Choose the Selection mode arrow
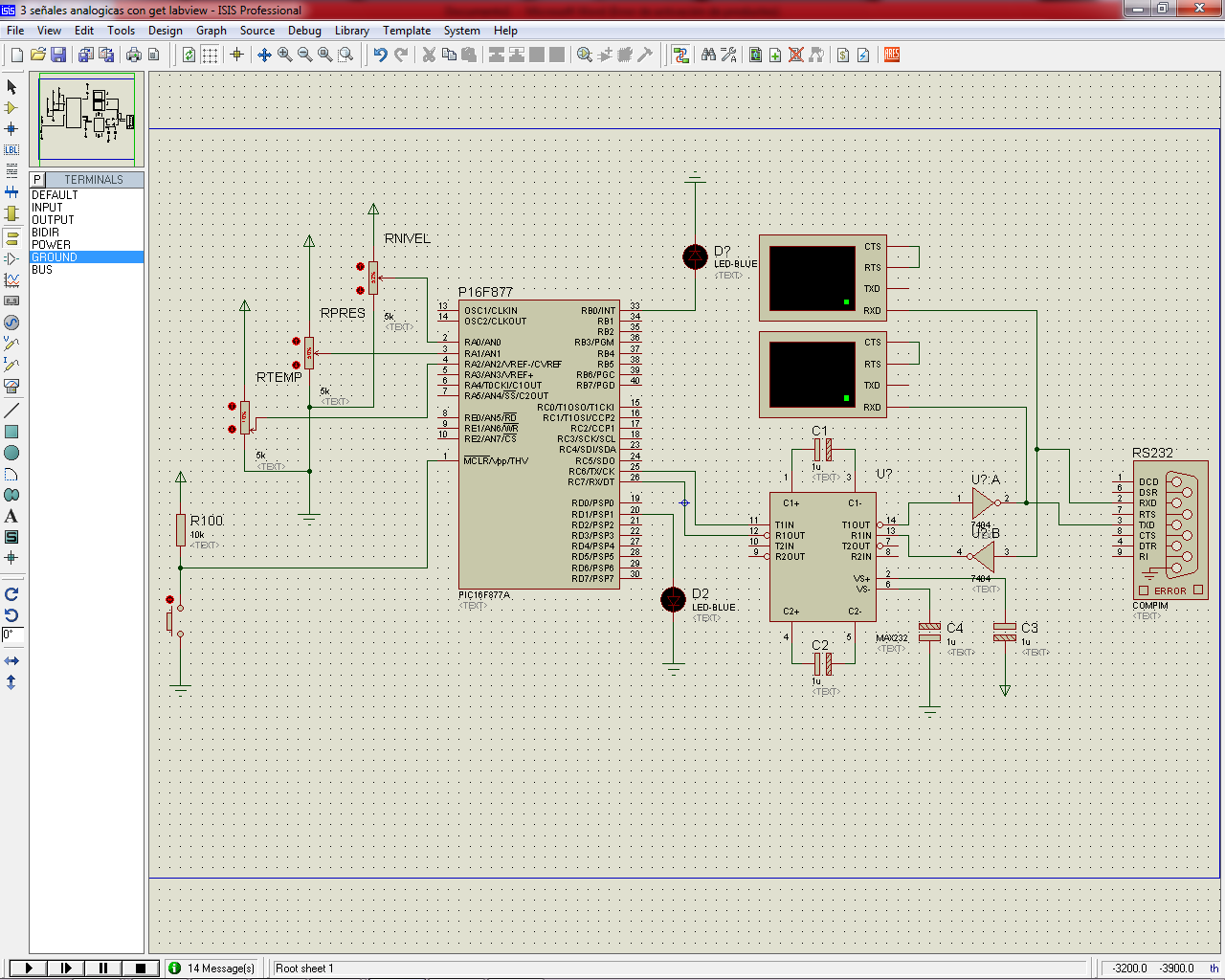Viewport: 1225px width, 980px height. click(11, 87)
